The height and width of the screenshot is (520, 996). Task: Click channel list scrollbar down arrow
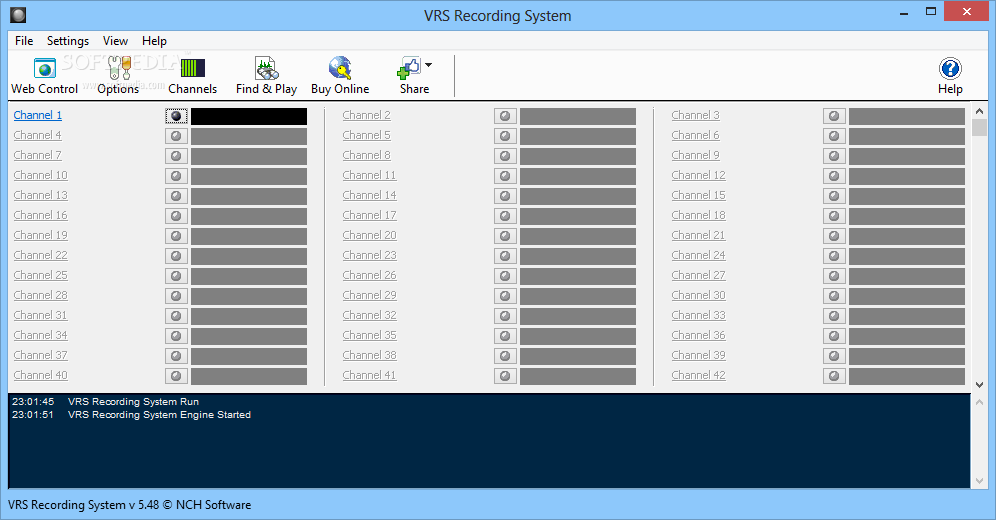[x=979, y=385]
